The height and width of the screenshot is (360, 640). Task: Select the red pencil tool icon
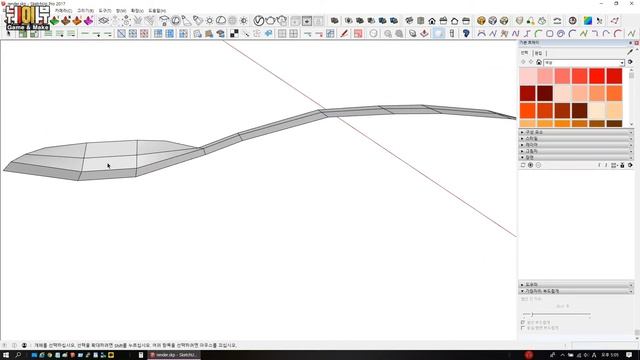pos(344,33)
